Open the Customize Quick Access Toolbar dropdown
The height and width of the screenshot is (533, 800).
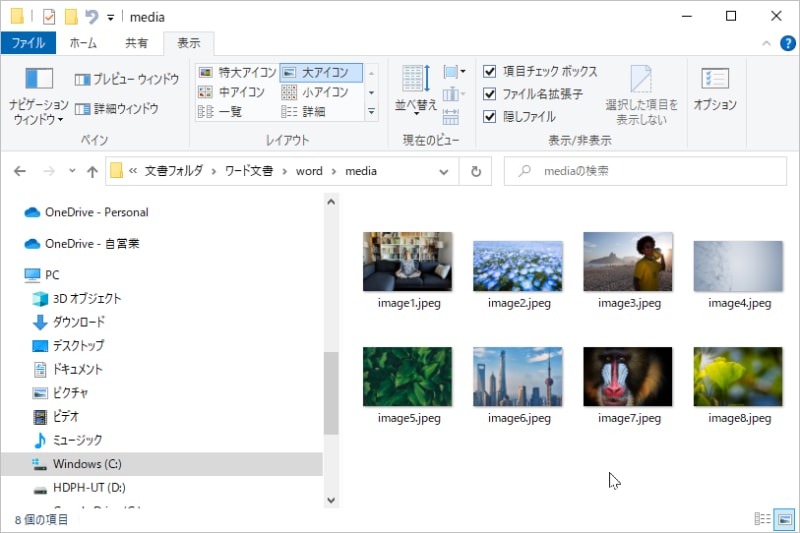coord(110,18)
